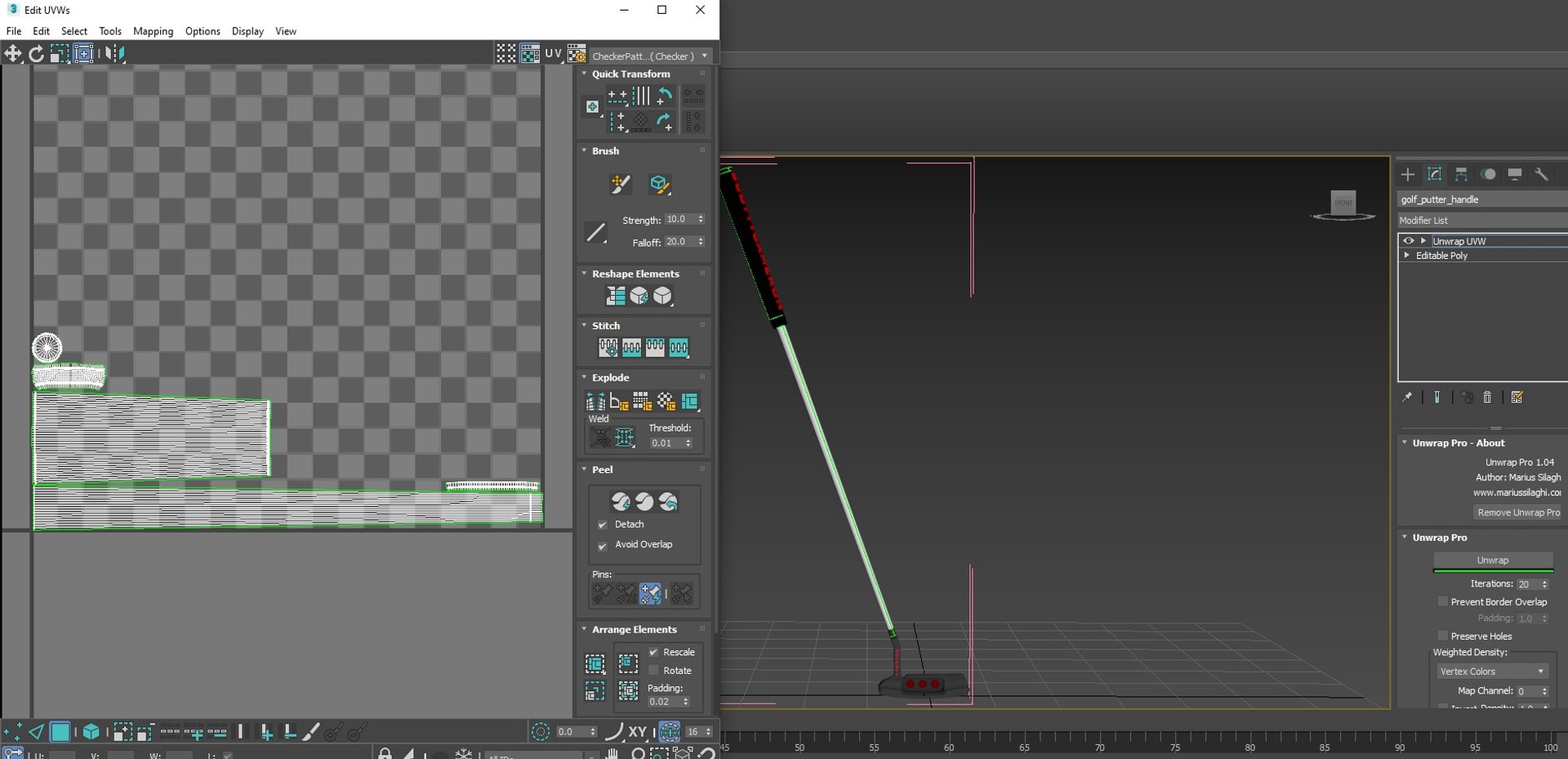
Task: Collapse the Unwrap Pro - About rollout
Action: click(x=1405, y=443)
